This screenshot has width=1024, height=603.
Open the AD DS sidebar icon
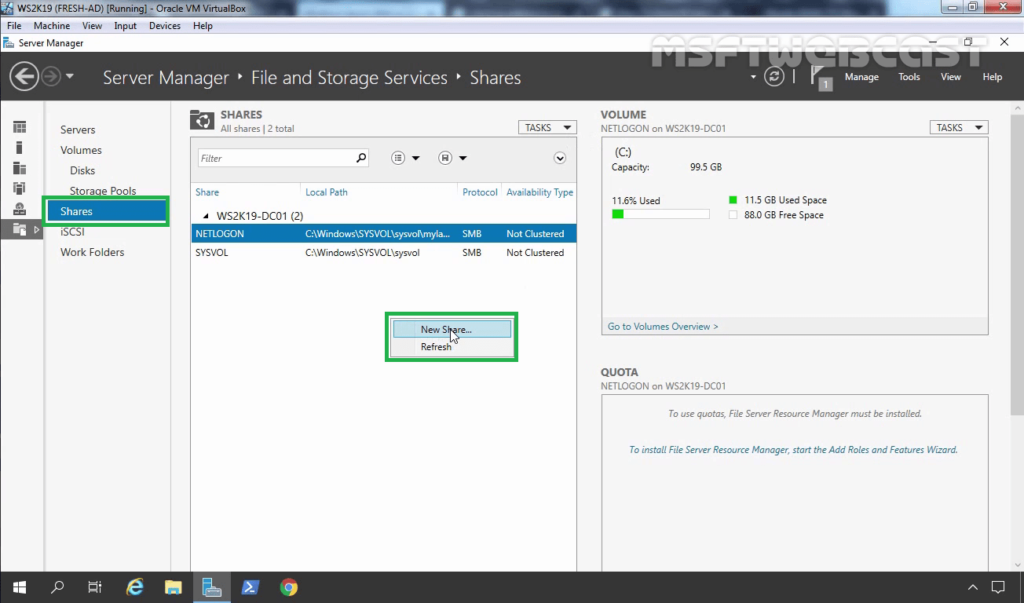pos(20,188)
